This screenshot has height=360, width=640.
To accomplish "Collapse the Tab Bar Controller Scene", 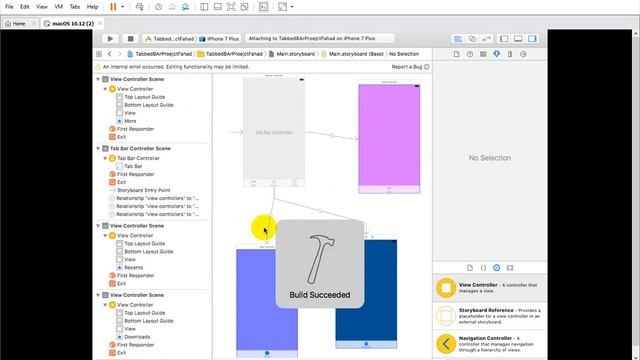I will tap(98, 149).
